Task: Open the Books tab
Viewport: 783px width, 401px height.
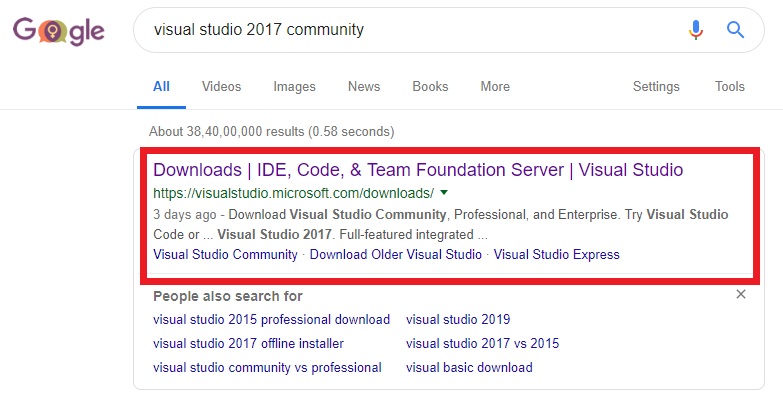Action: click(x=430, y=86)
